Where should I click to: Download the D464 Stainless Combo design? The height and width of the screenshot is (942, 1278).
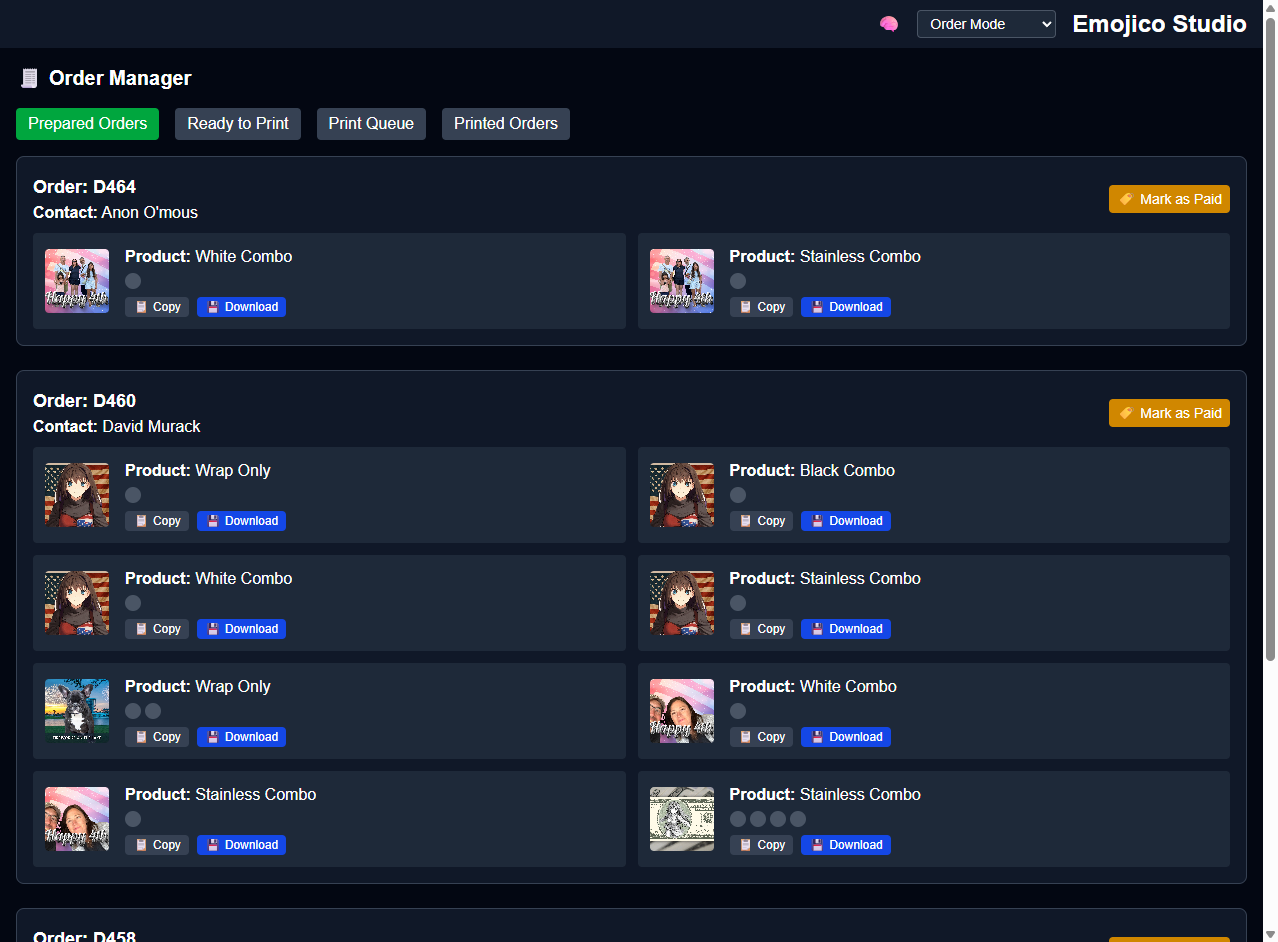846,307
